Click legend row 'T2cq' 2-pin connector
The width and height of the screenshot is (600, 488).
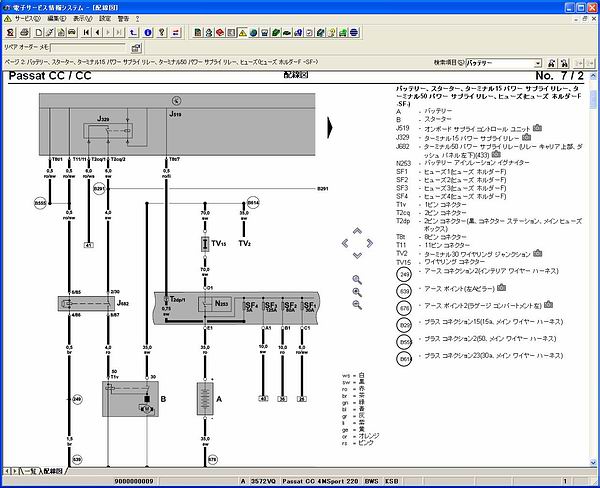click(x=431, y=212)
